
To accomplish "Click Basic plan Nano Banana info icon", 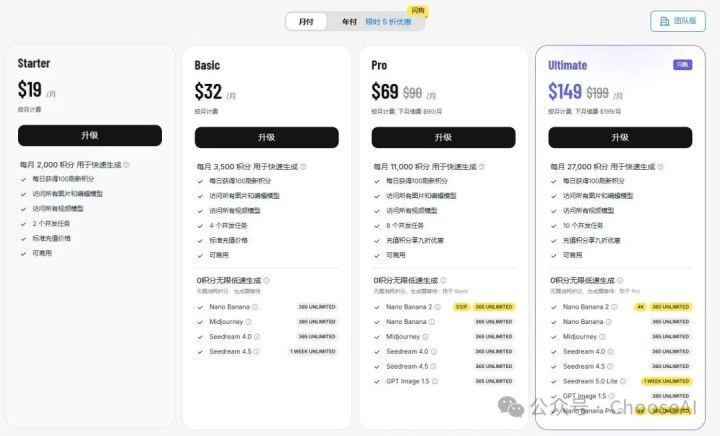I will click(x=255, y=307).
